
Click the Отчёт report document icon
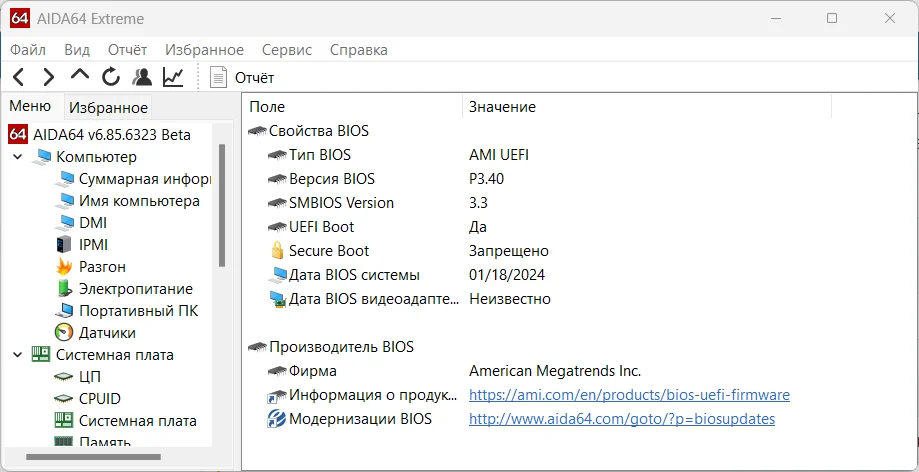tap(218, 77)
